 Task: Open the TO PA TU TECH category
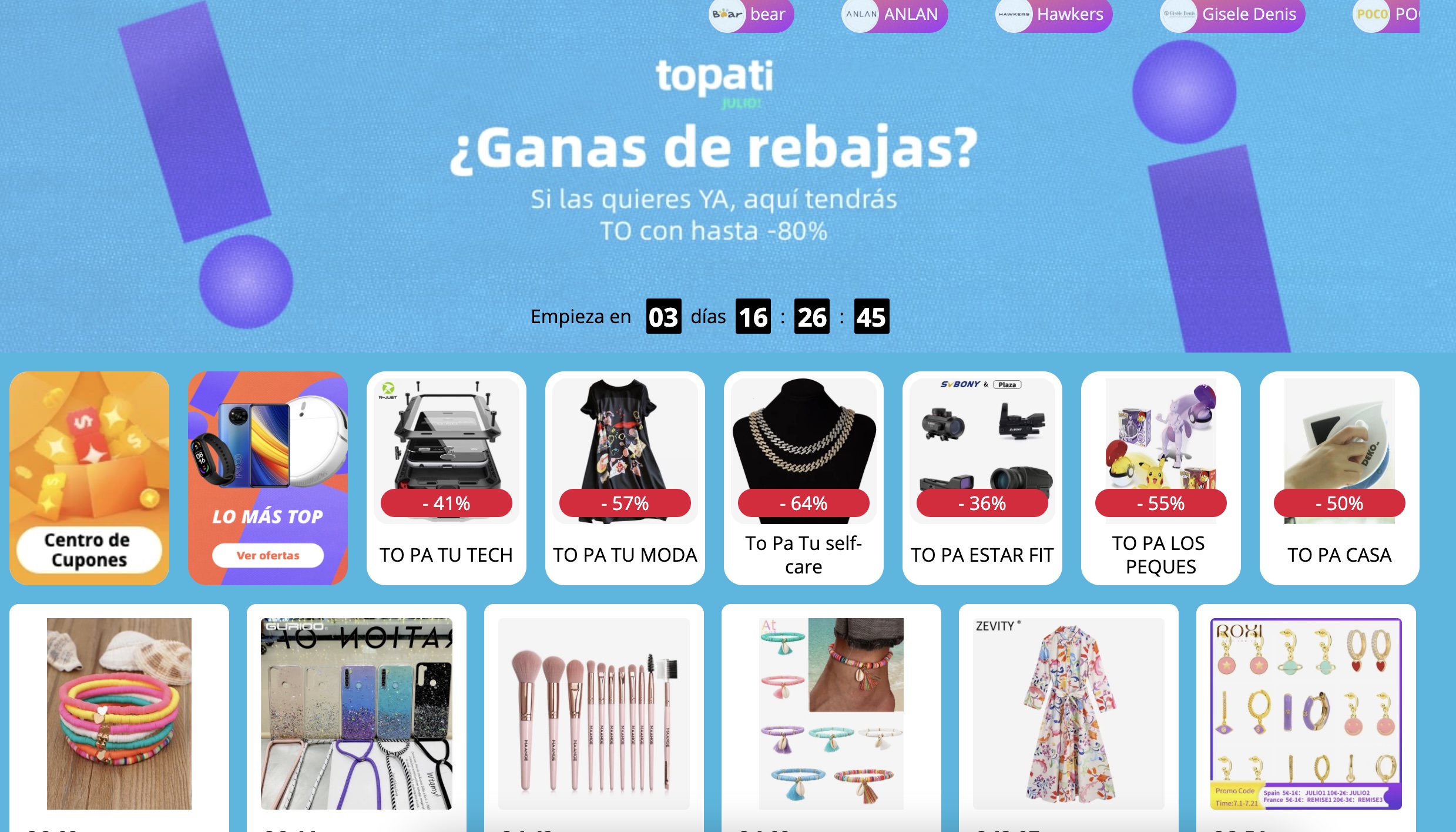pyautogui.click(x=447, y=478)
